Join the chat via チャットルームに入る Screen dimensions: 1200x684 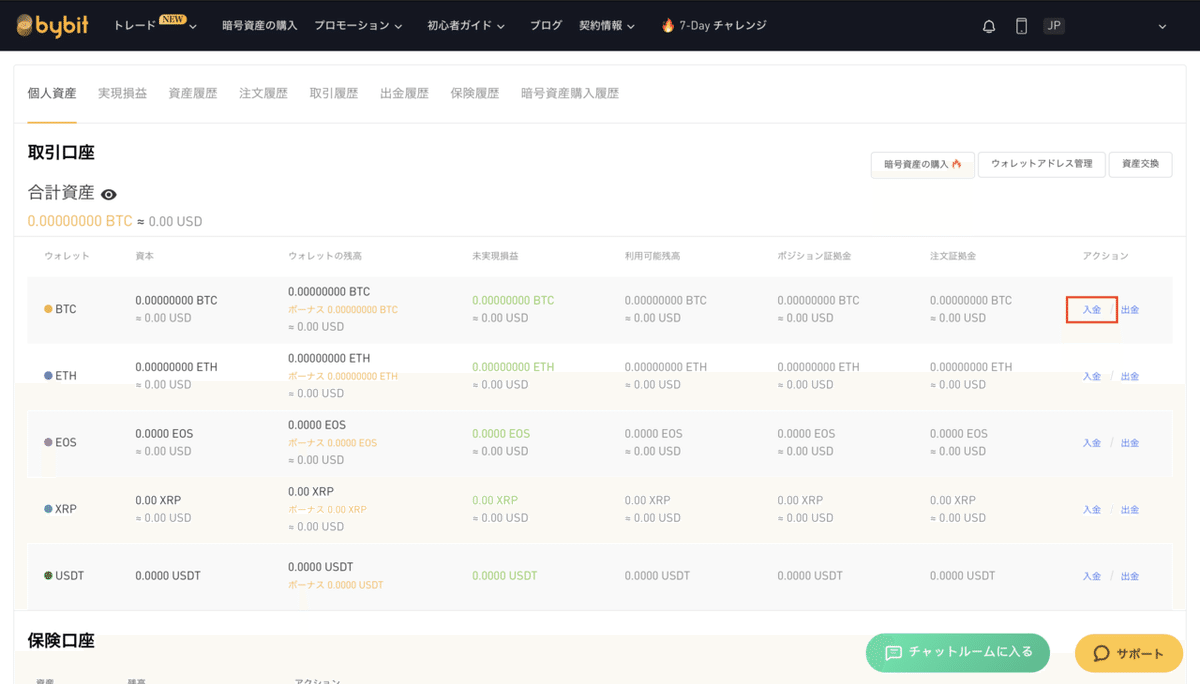coord(957,652)
